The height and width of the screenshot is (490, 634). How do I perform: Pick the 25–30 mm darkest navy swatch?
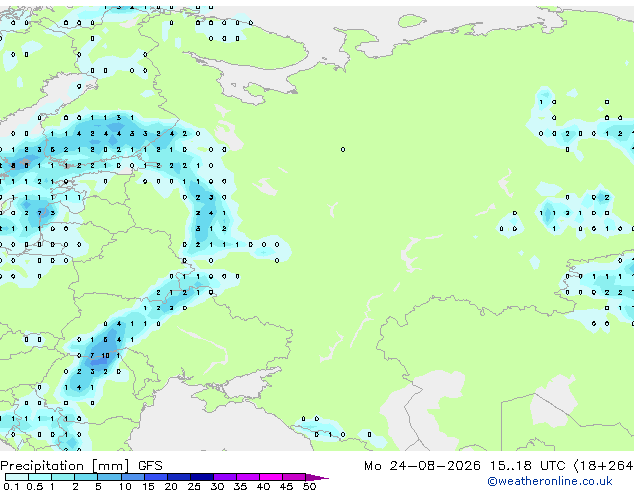(x=201, y=477)
